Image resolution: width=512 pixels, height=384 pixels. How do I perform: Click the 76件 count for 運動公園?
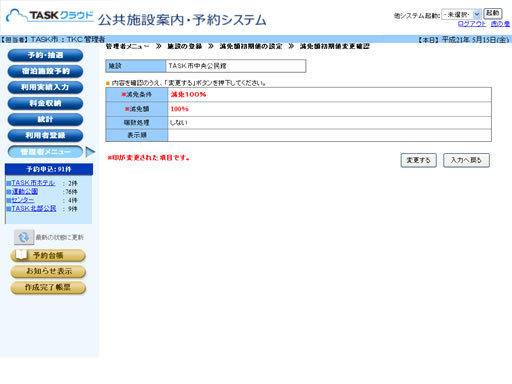pyautogui.click(x=71, y=192)
